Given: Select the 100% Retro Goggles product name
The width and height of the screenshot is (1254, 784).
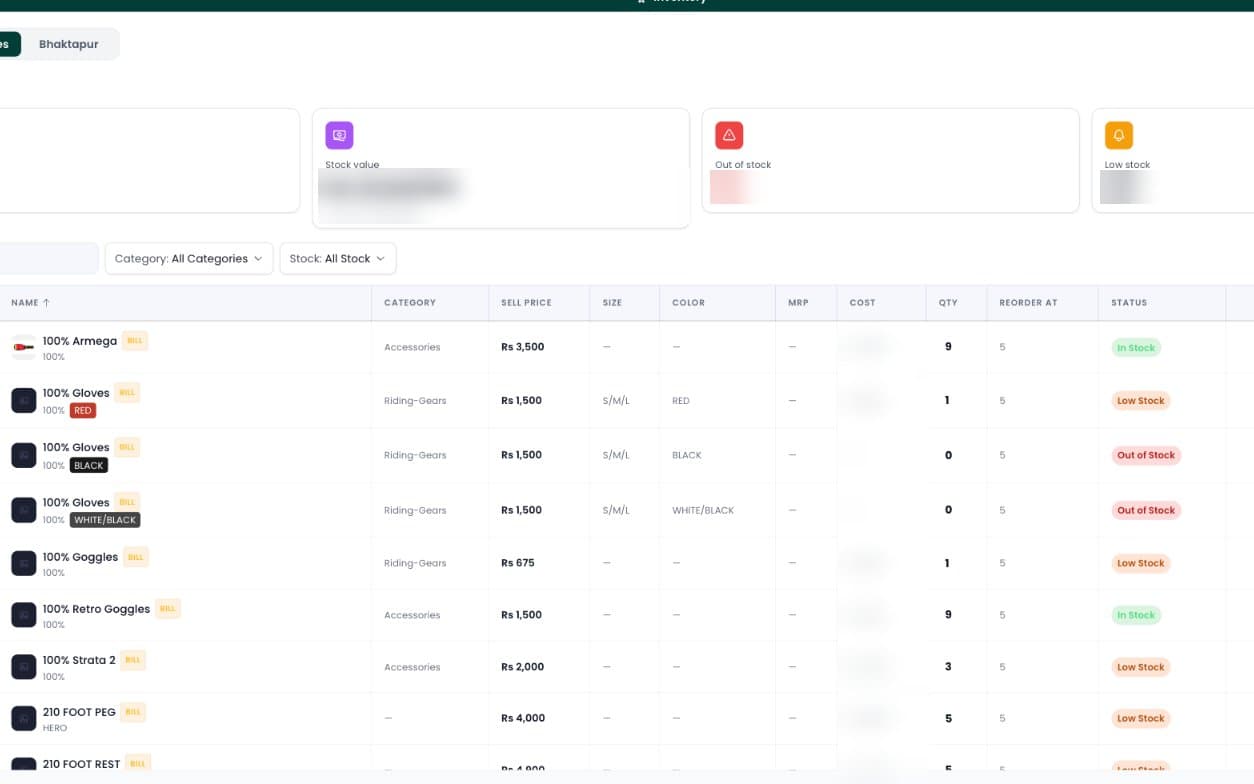Looking at the screenshot, I should [x=96, y=609].
